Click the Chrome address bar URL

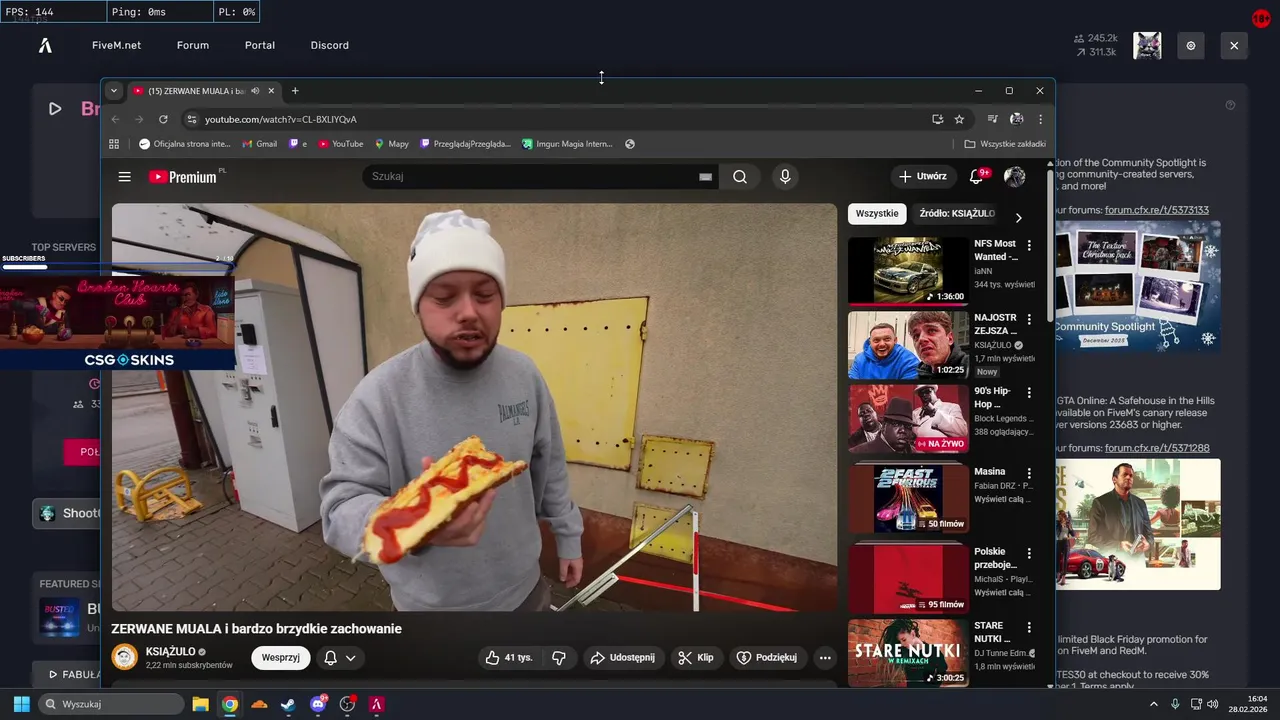(281, 119)
